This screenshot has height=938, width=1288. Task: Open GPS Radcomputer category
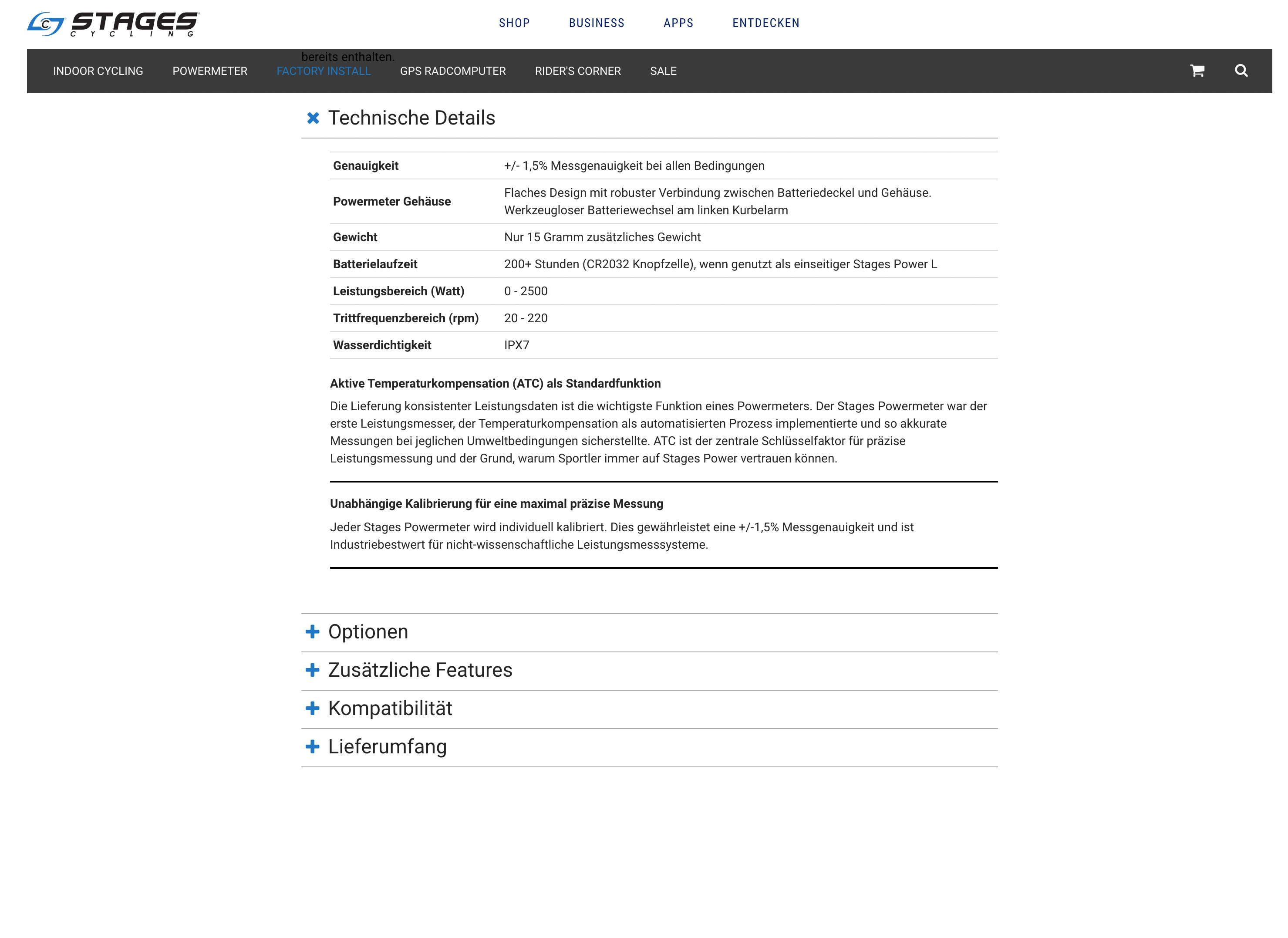(452, 71)
